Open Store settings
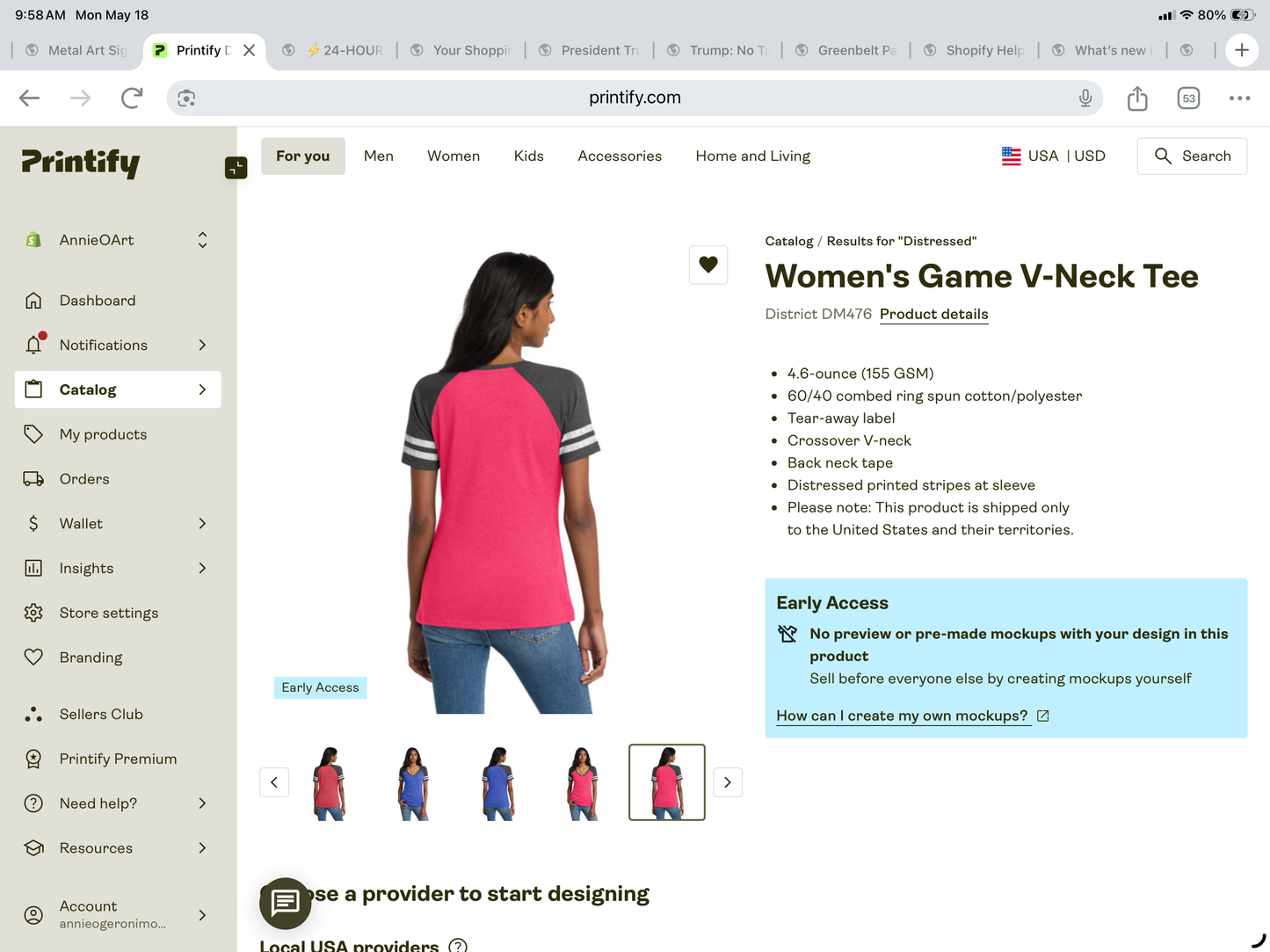 point(118,613)
